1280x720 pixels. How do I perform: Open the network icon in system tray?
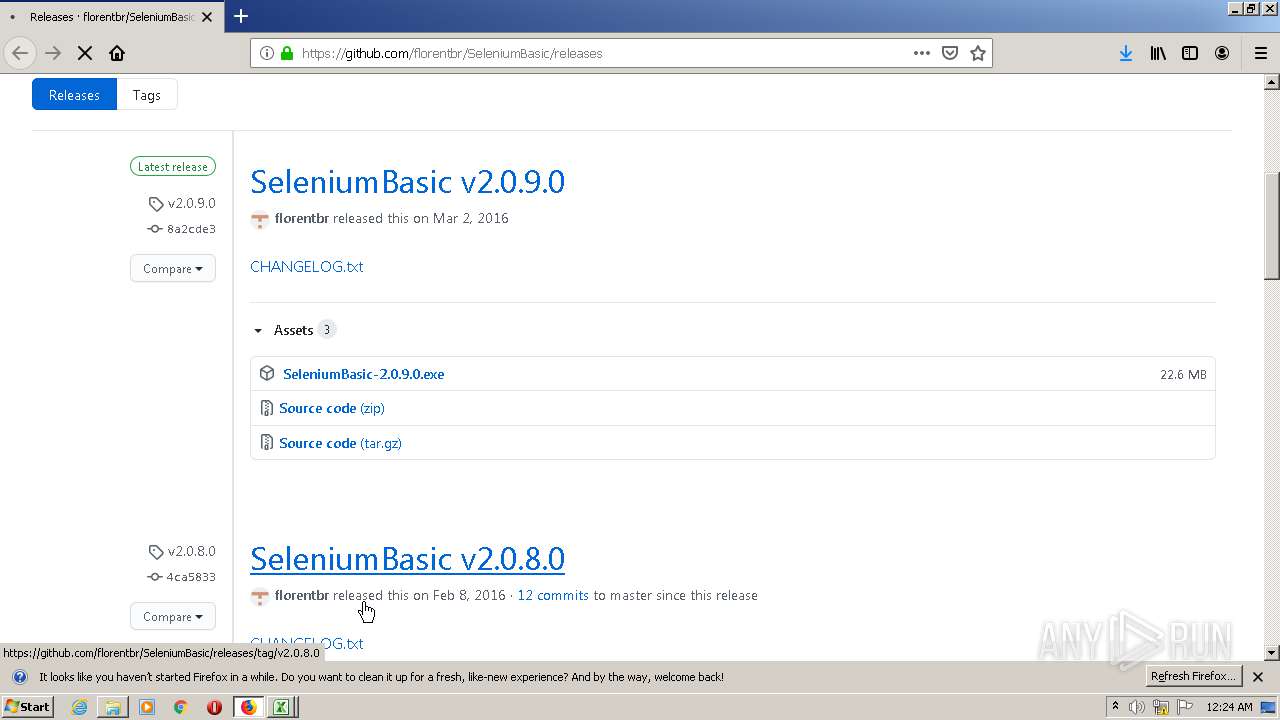1161,707
